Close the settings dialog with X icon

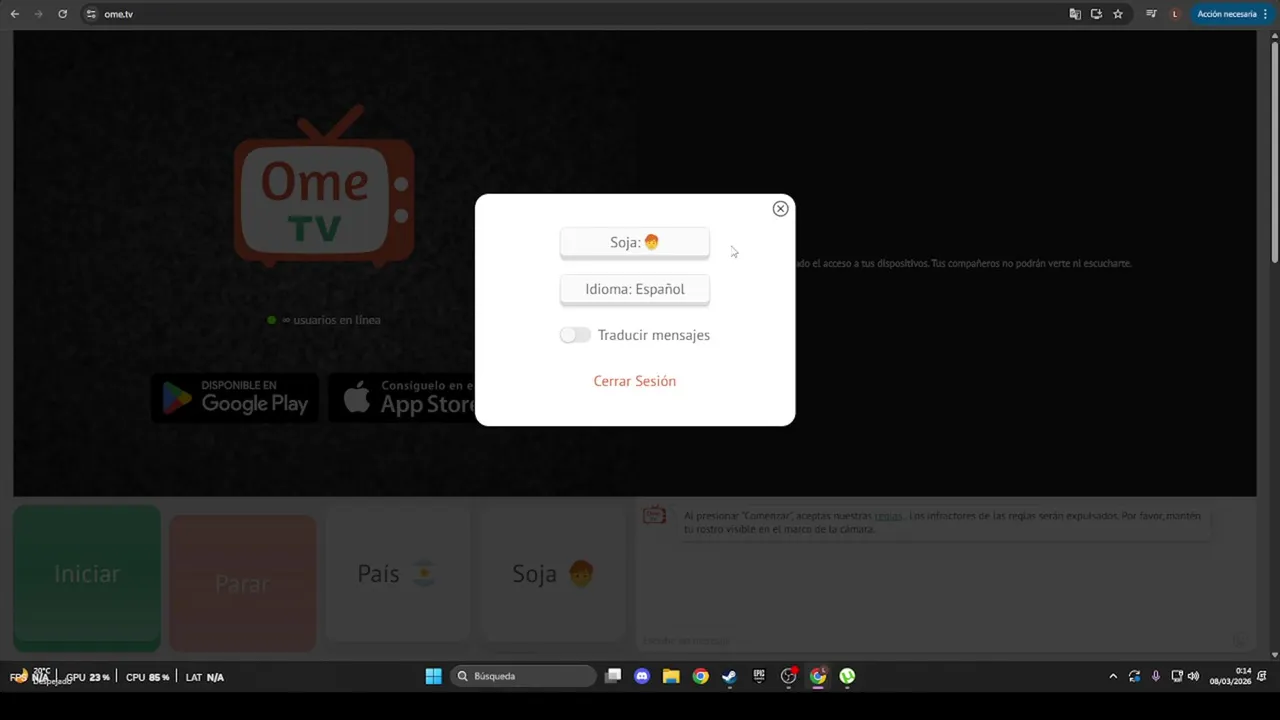tap(780, 209)
